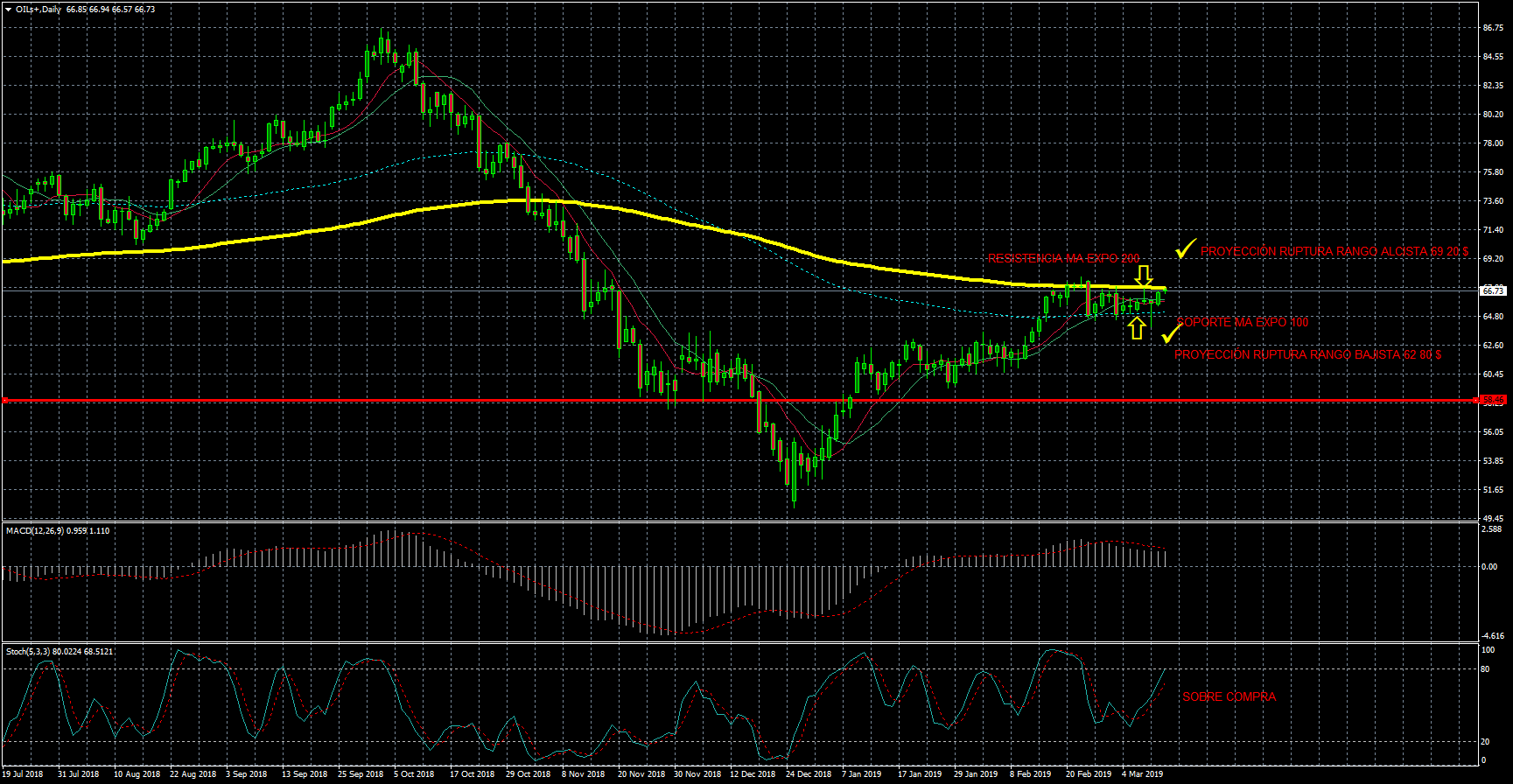Screen dimensions: 1513x784
Task: Click the 86.75 price scale value
Action: pyautogui.click(x=1492, y=28)
